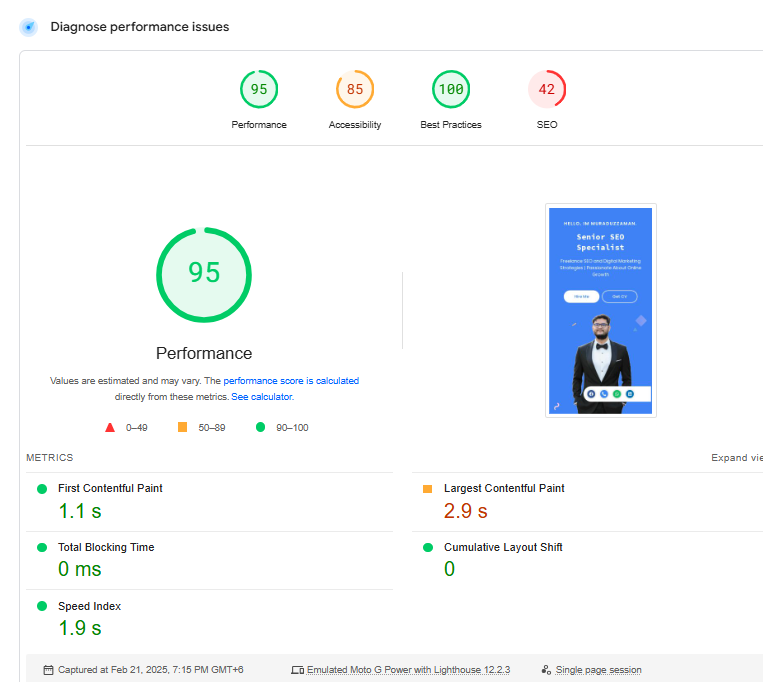Screen dimensions: 763x682
Task: Click the Accessibility score gauge 85
Action: [x=355, y=89]
